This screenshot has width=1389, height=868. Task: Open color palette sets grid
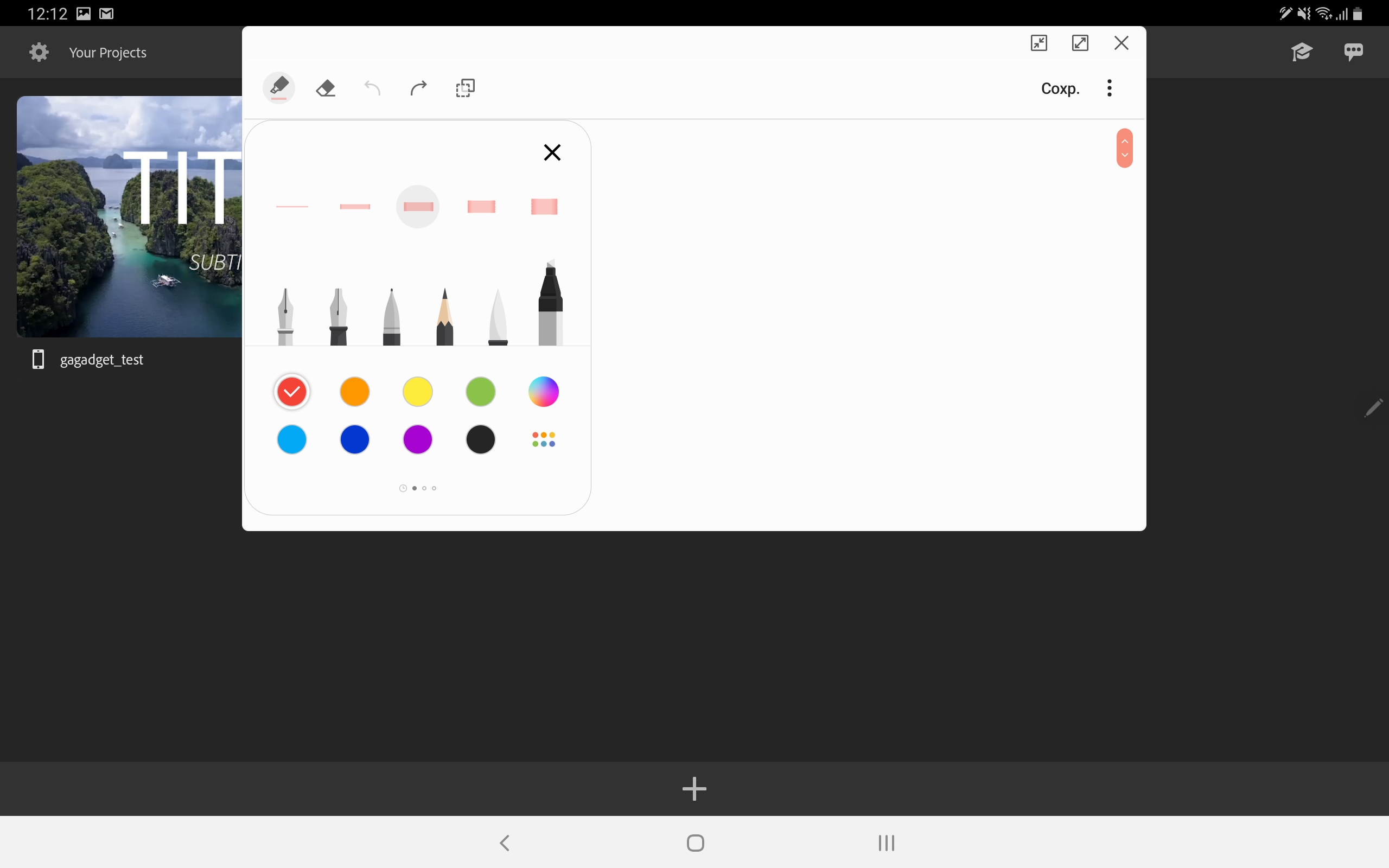pyautogui.click(x=544, y=440)
